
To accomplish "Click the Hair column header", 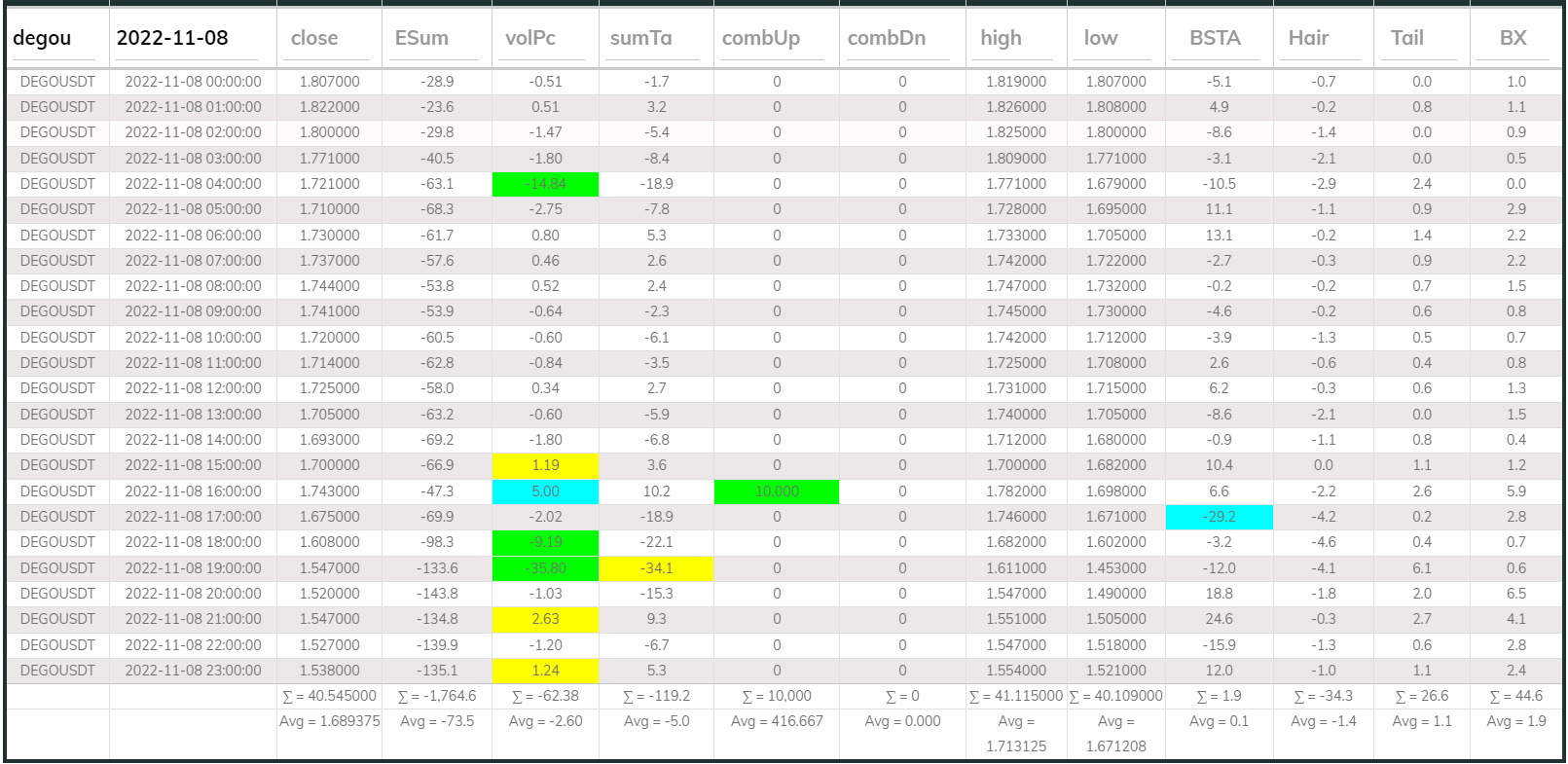I will pyautogui.click(x=1309, y=38).
